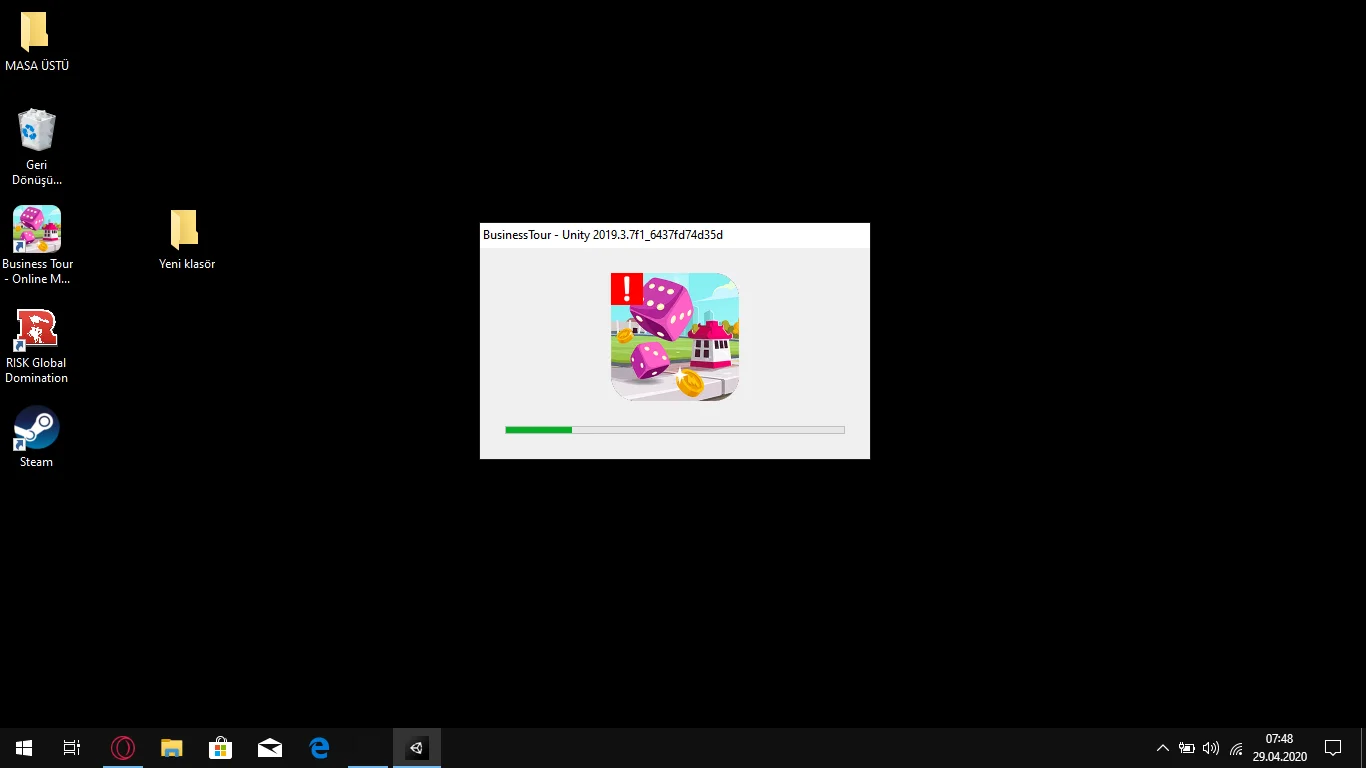This screenshot has height=768, width=1366.
Task: Open the Action Center notifications
Action: pos(1333,748)
